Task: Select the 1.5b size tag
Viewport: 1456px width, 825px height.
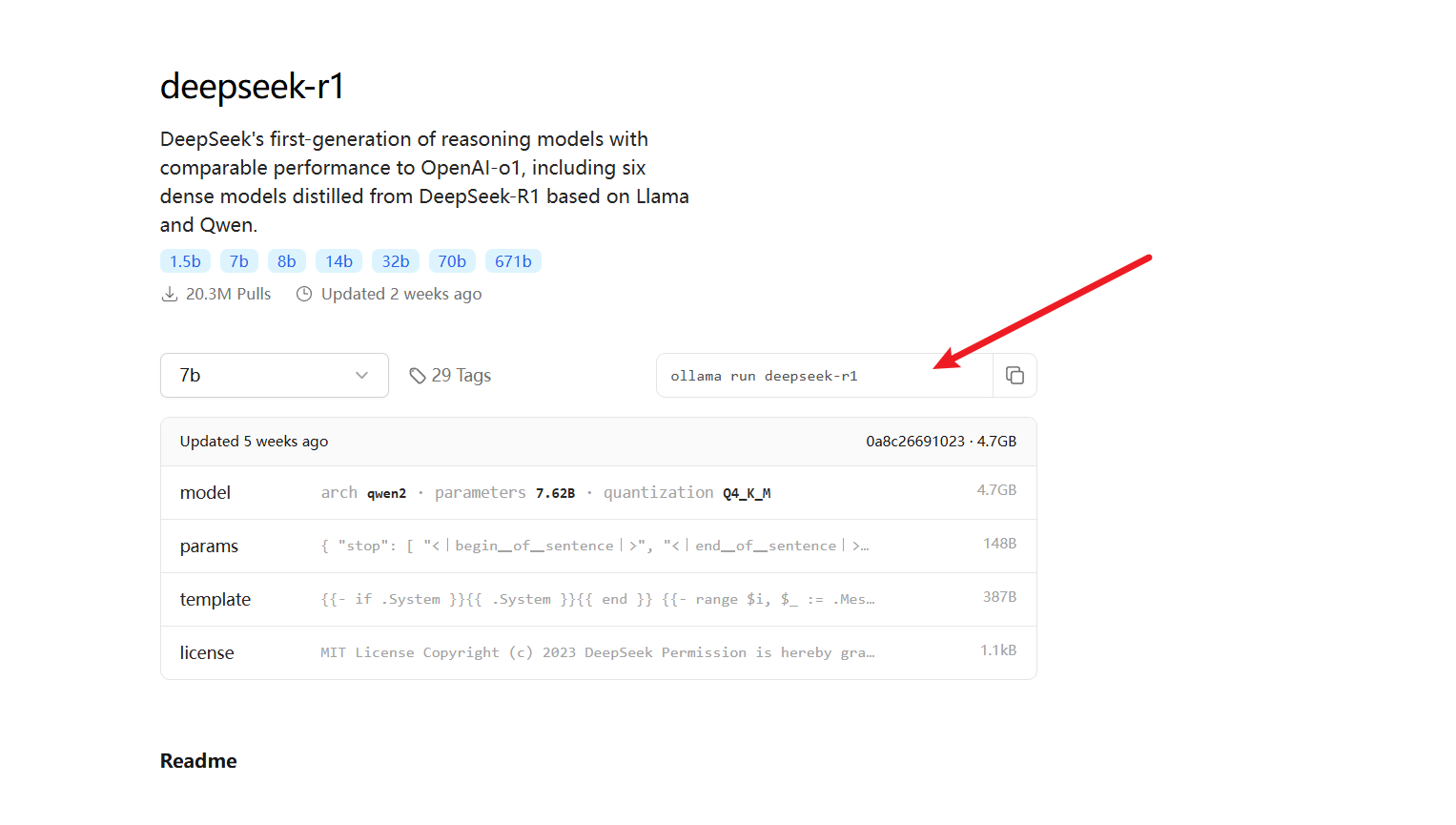Action: tap(185, 261)
